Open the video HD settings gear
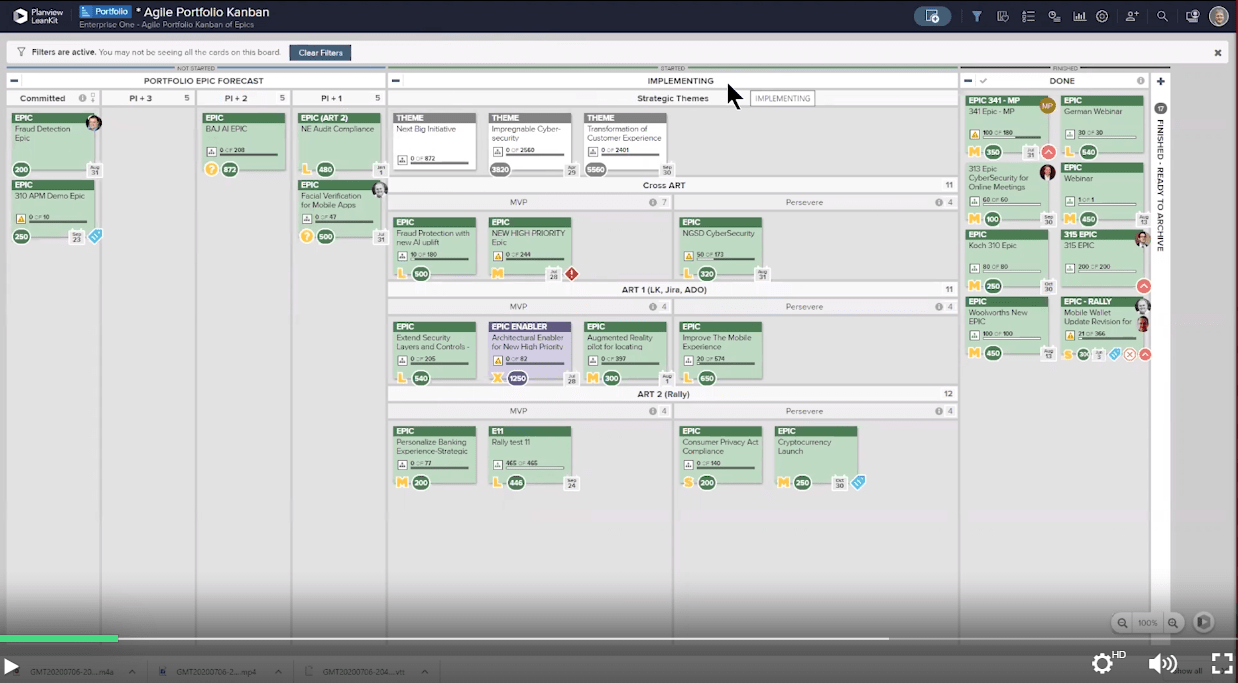1238x683 pixels. click(x=1104, y=663)
